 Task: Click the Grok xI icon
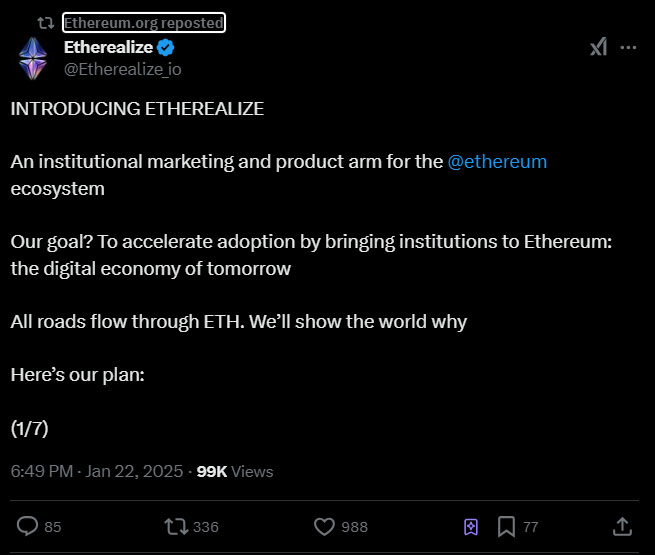(x=599, y=47)
